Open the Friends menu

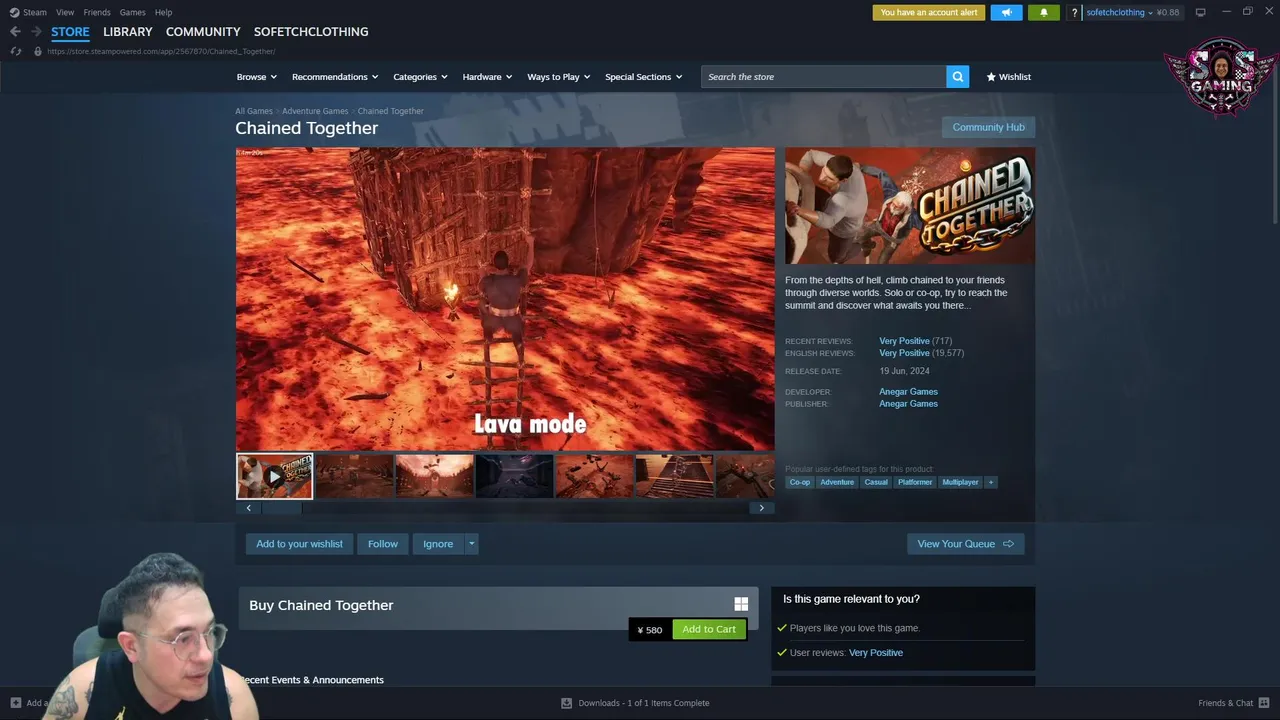coord(97,12)
